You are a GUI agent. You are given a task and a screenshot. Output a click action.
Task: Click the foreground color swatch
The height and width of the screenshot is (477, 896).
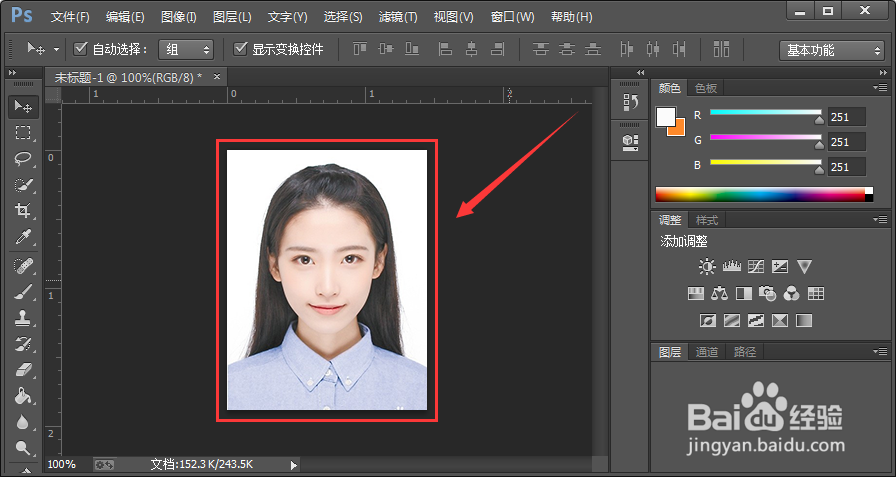point(666,117)
